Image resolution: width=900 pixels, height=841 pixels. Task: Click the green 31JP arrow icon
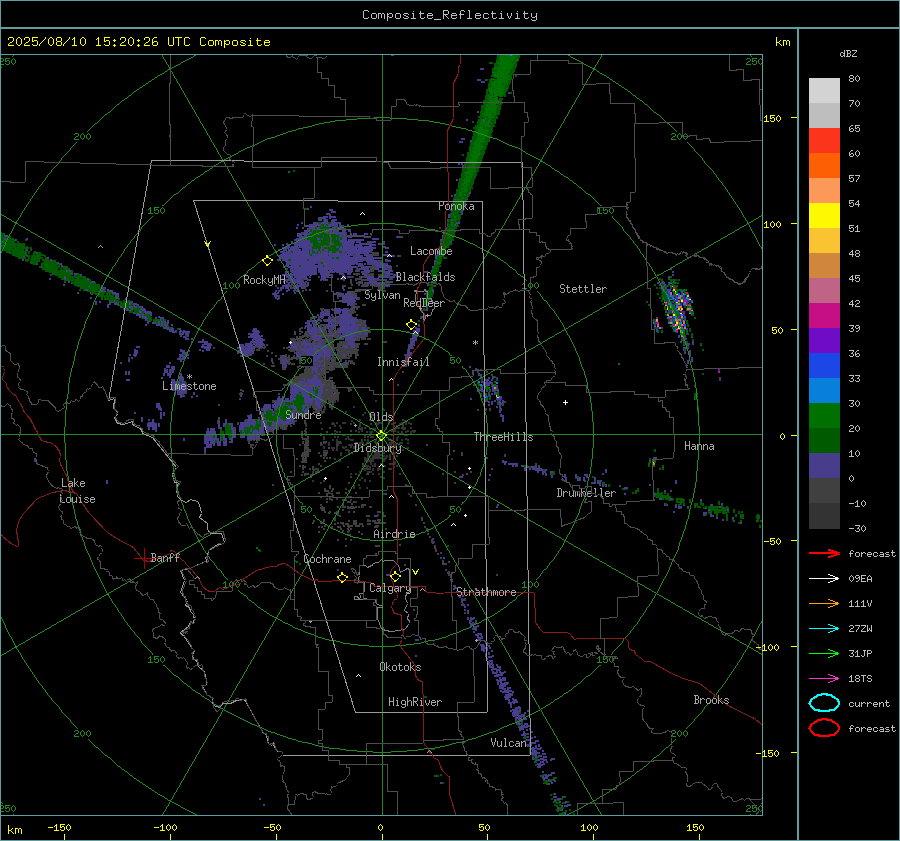coord(824,653)
